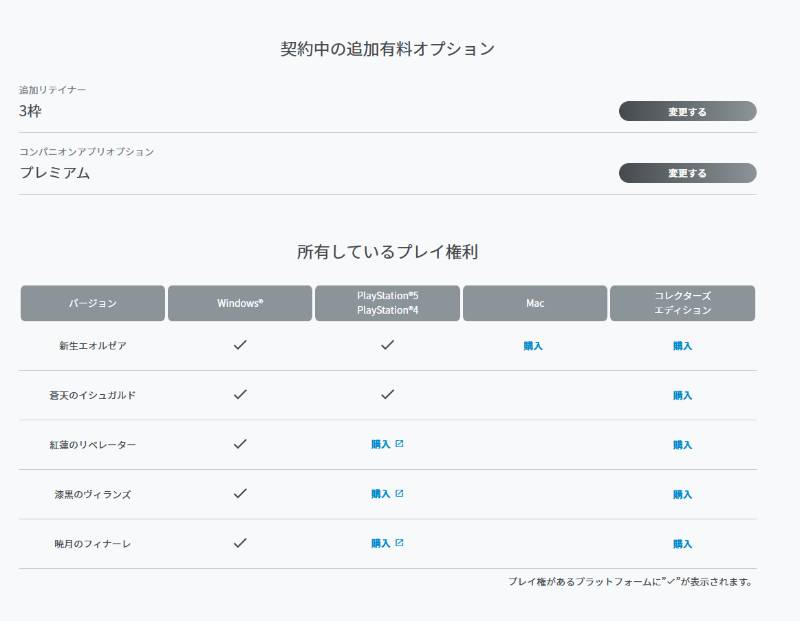Click the Windows column header
The image size is (800, 621).
tap(240, 303)
